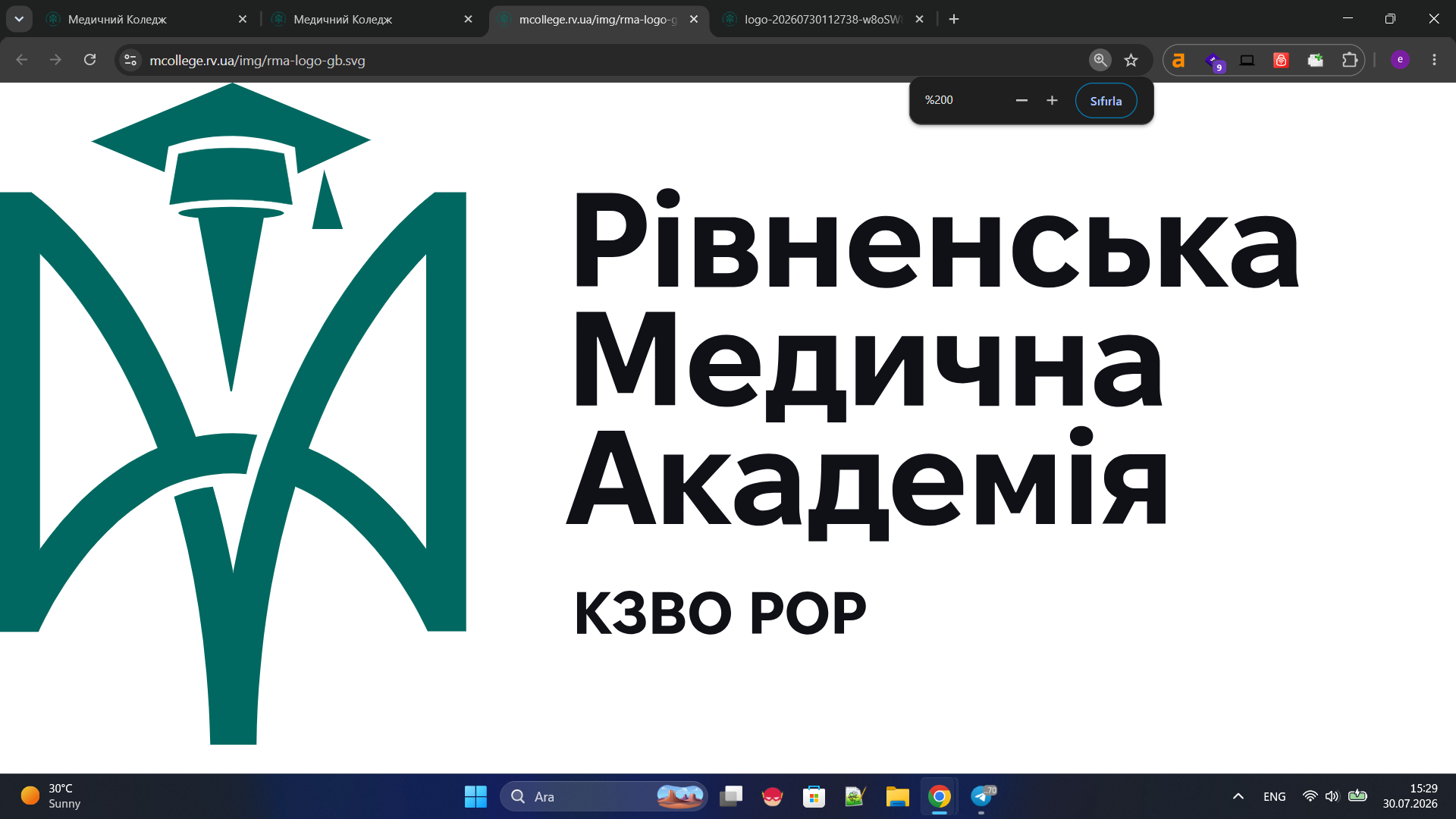Open the red square extension icon
1456x819 pixels.
pos(1281,60)
